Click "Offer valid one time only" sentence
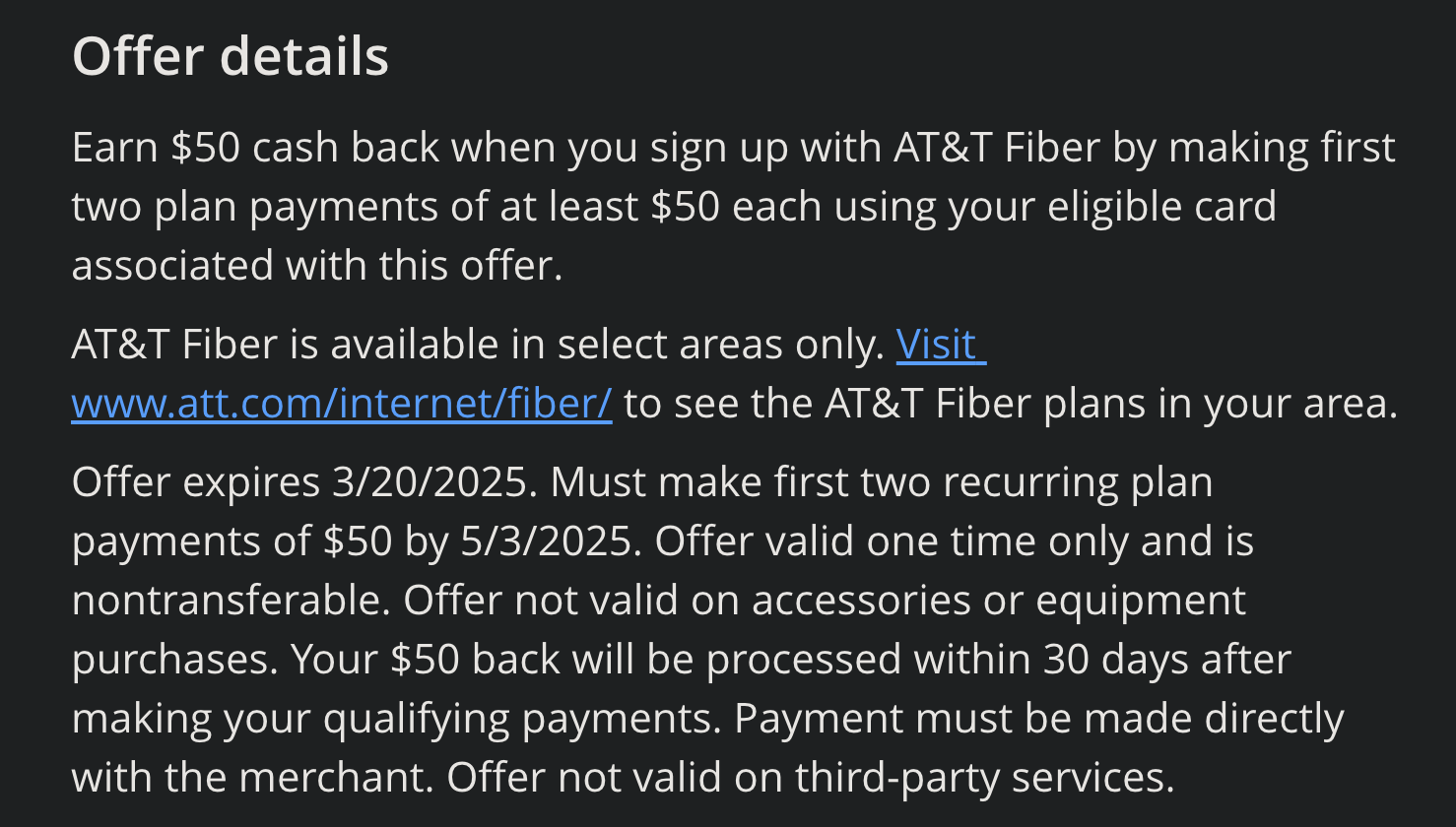Viewport: 1456px width, 827px height. pyautogui.click(x=890, y=541)
